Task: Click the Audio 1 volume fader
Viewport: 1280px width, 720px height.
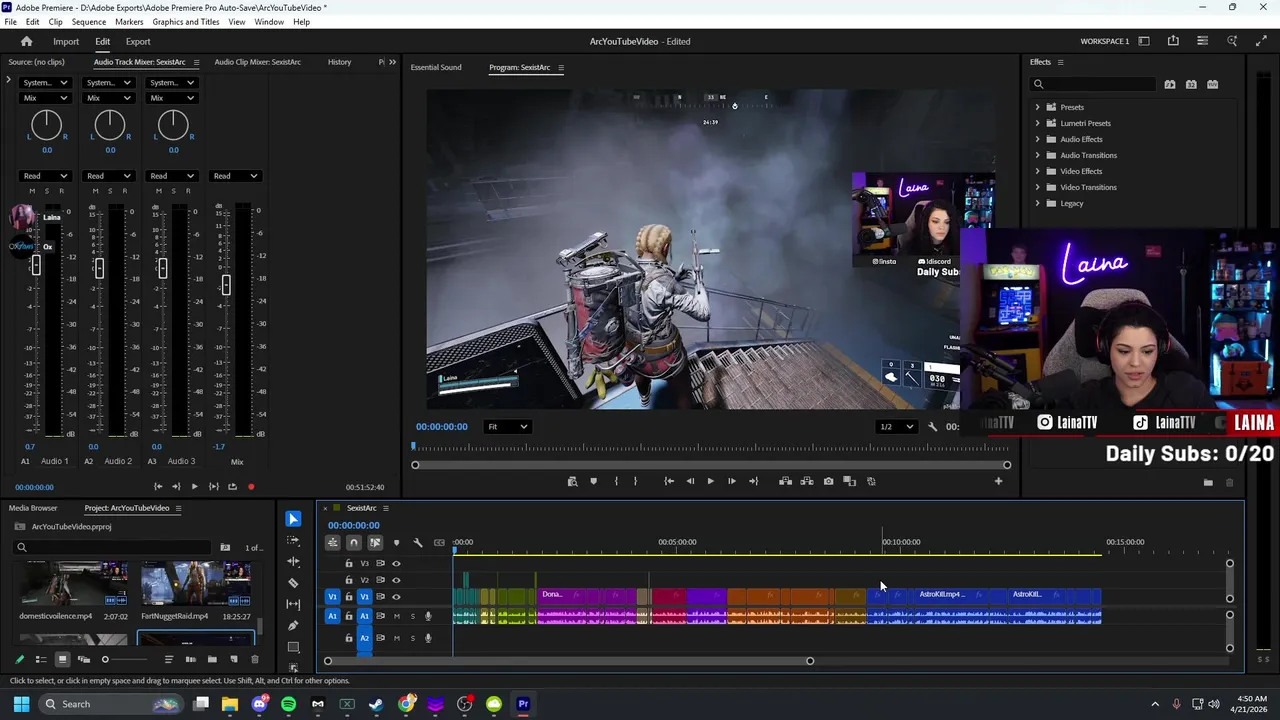Action: [x=36, y=265]
